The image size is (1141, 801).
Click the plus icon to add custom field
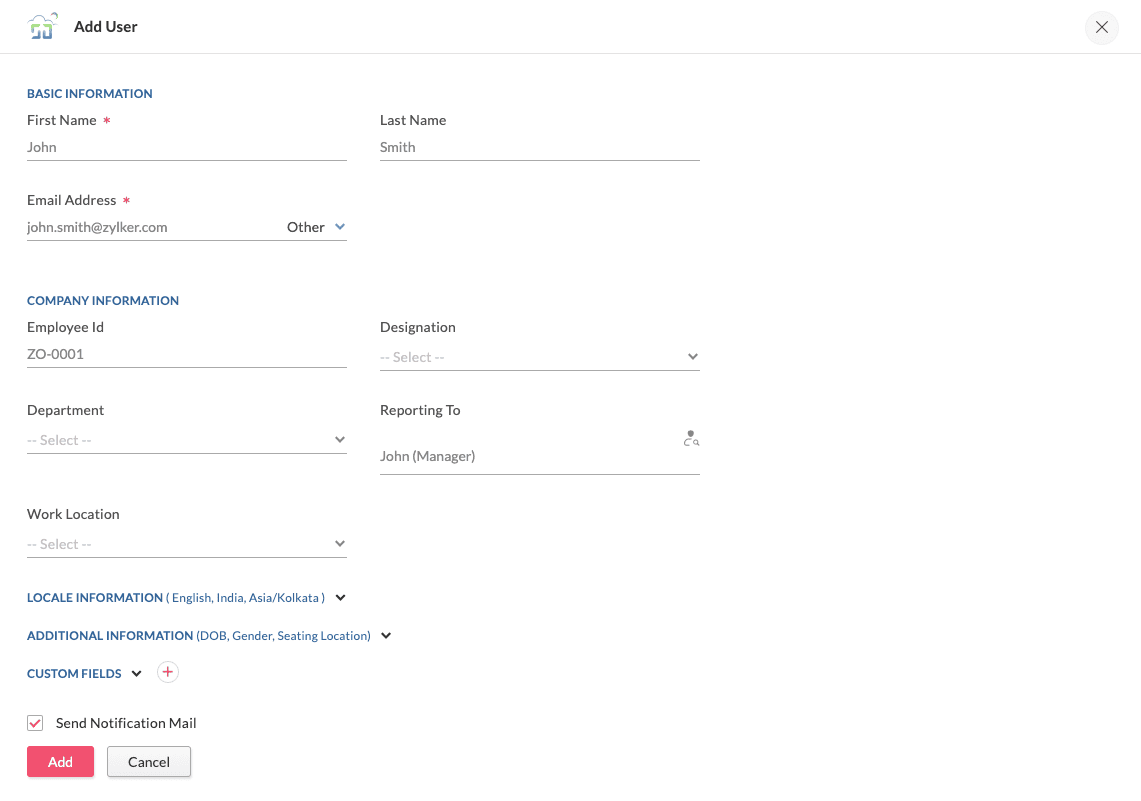tap(168, 673)
